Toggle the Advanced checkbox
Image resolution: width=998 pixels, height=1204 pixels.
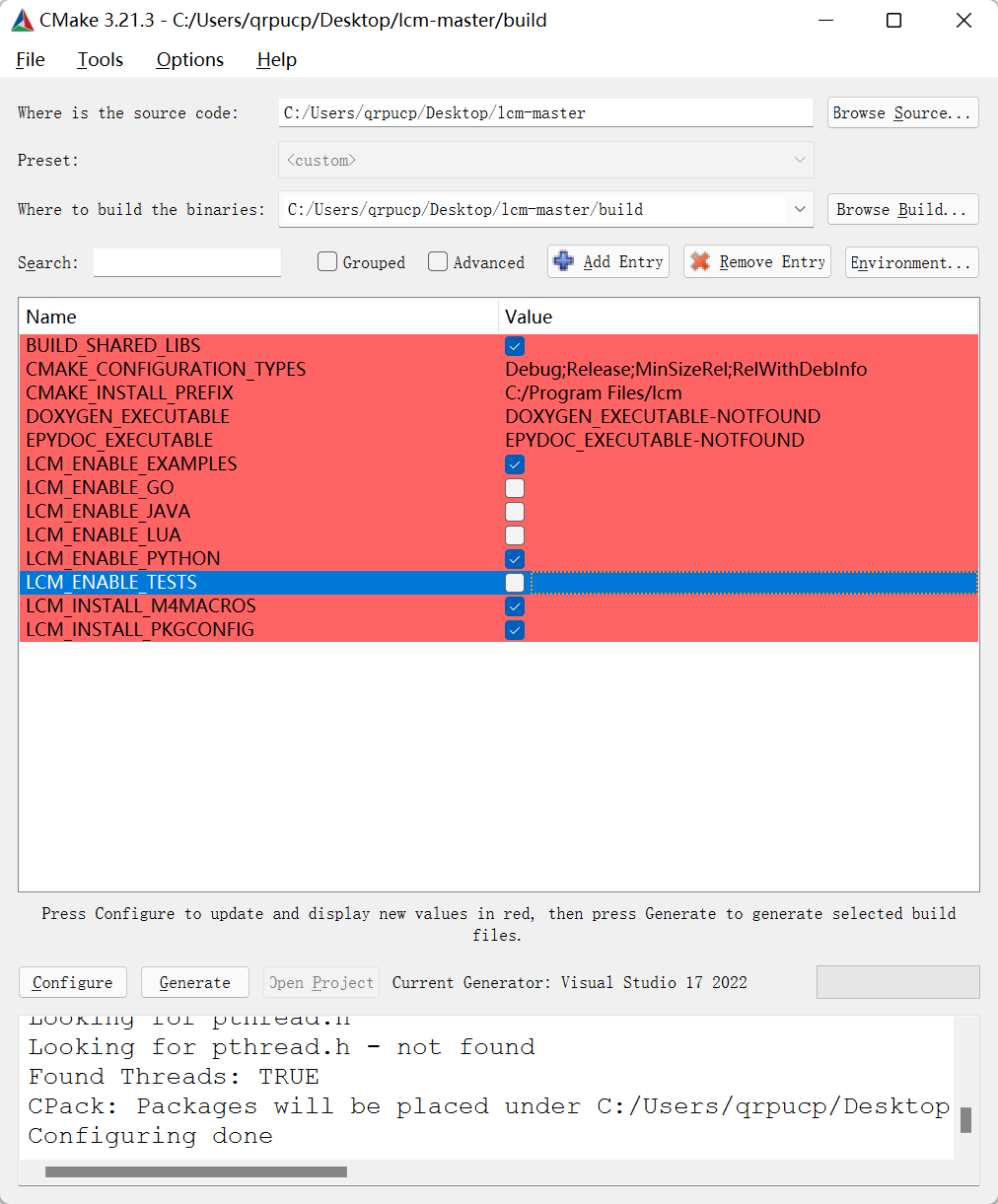438,261
